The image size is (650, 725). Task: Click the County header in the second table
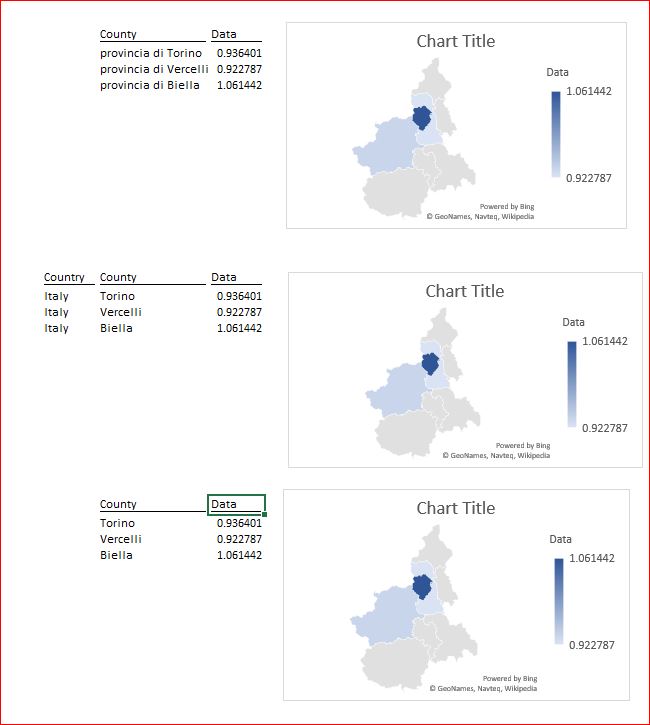click(x=118, y=277)
